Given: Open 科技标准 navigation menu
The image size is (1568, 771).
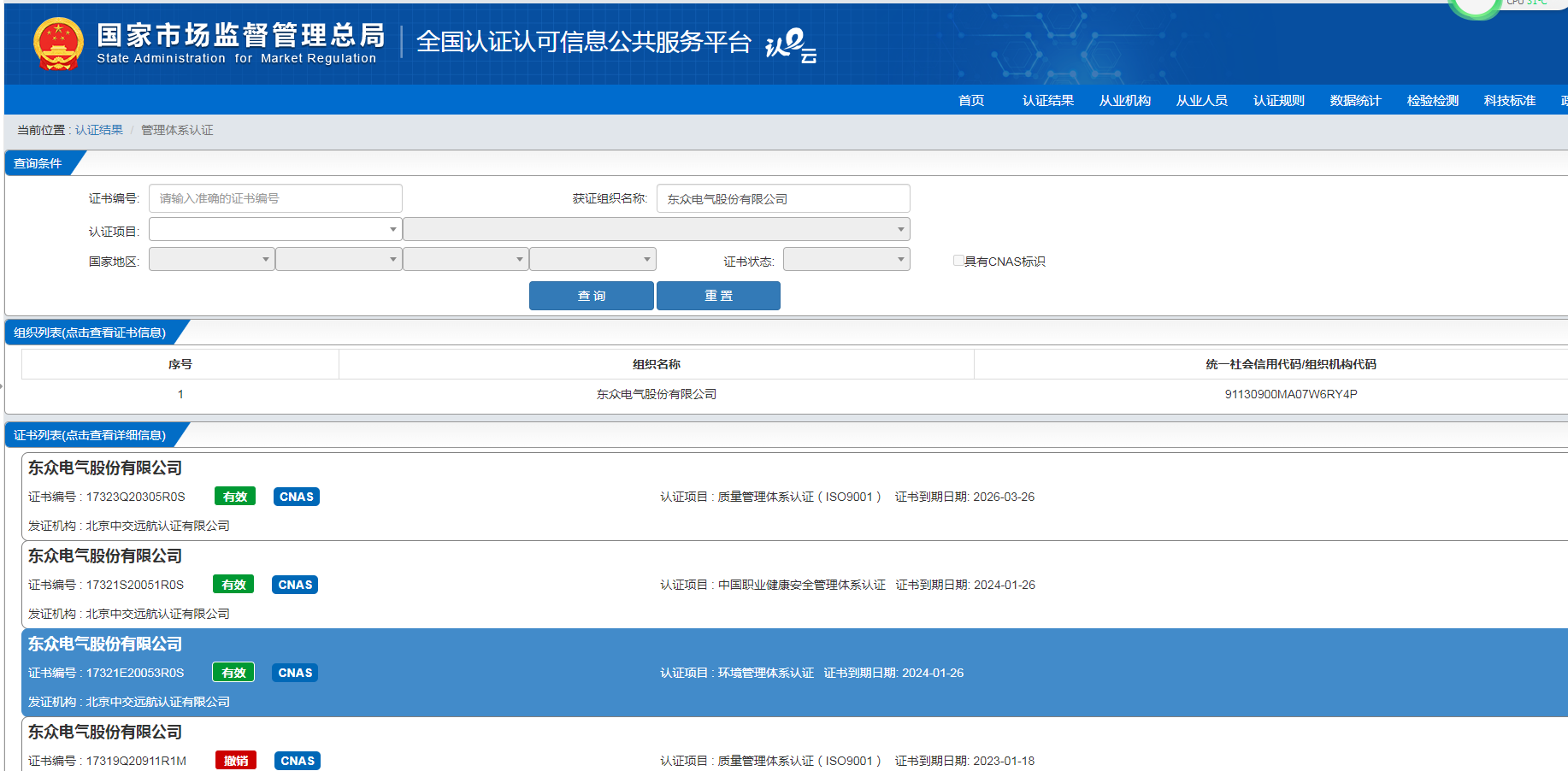Looking at the screenshot, I should [x=1510, y=101].
